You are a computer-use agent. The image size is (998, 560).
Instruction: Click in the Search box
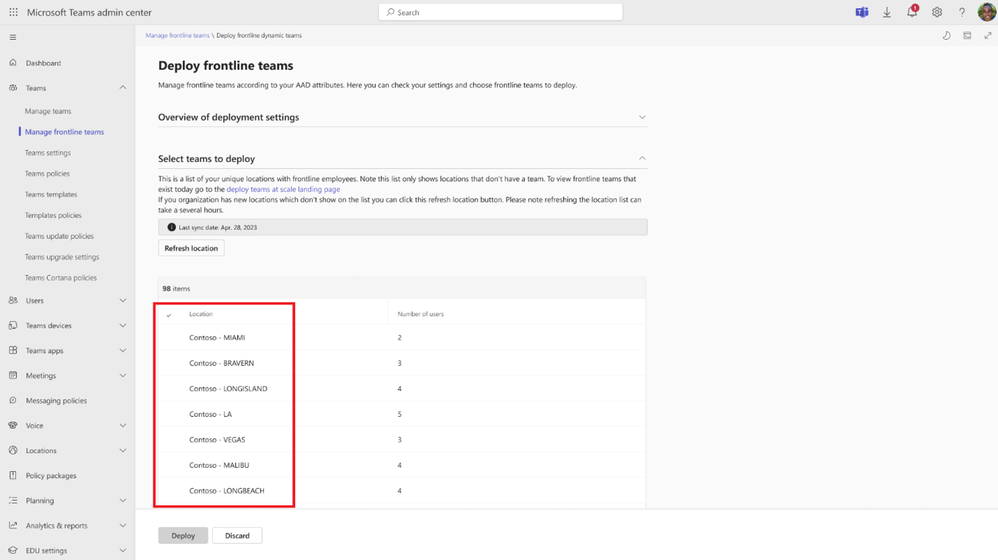(500, 13)
